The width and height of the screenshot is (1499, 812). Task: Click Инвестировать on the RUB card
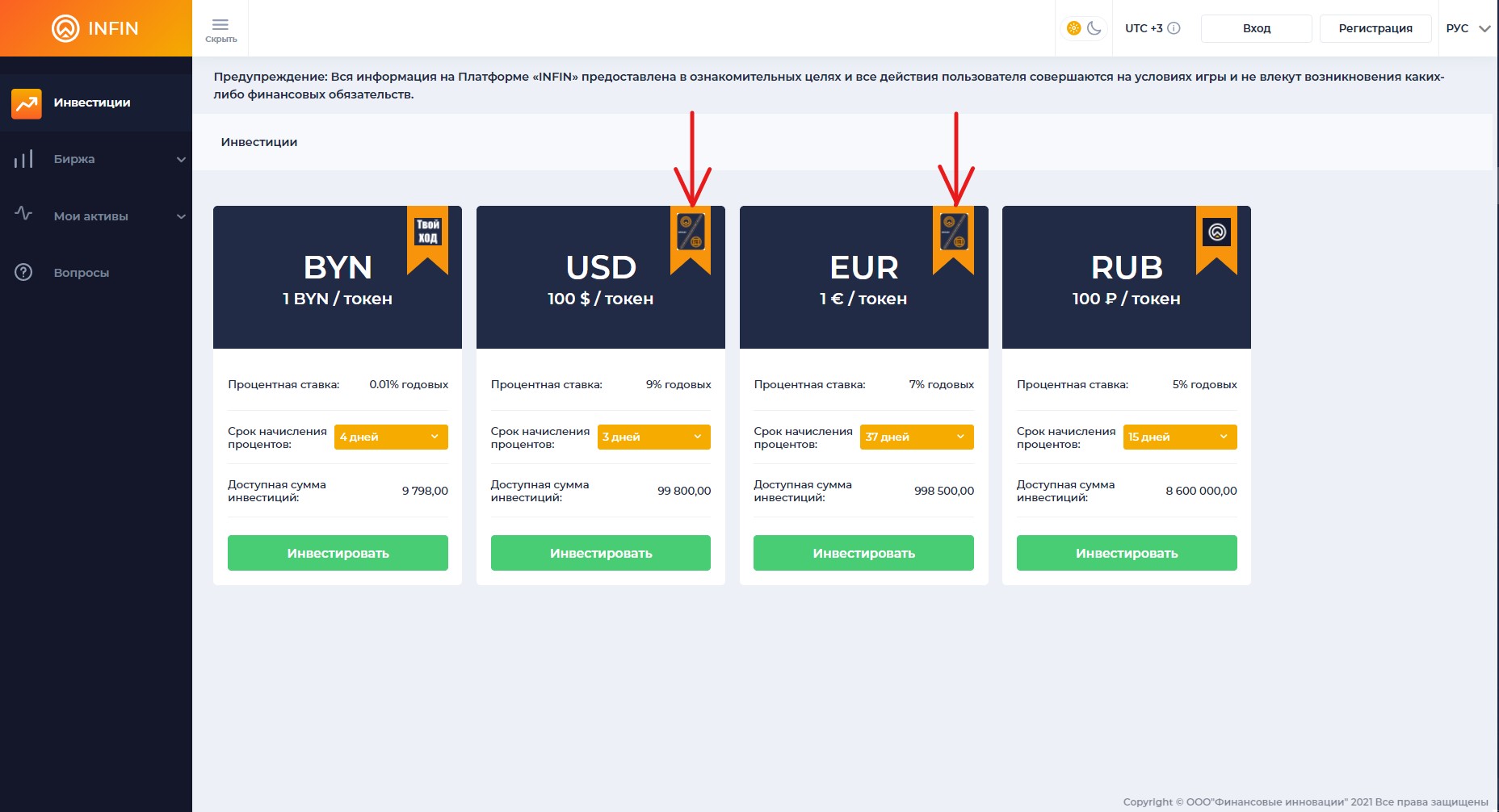(x=1127, y=553)
